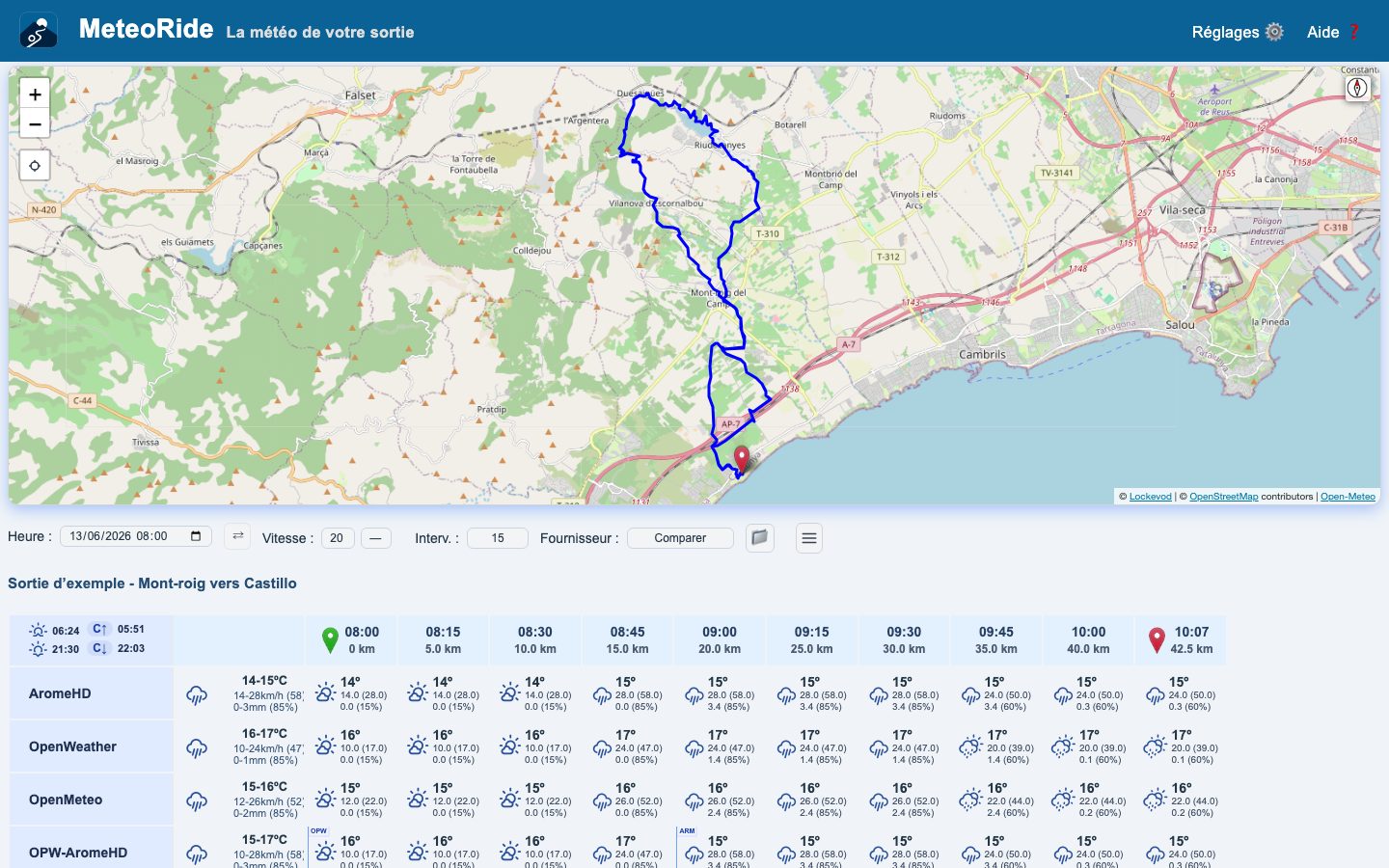Click the MeteoRide cyclist logo
This screenshot has height=868, width=1389.
tap(39, 32)
